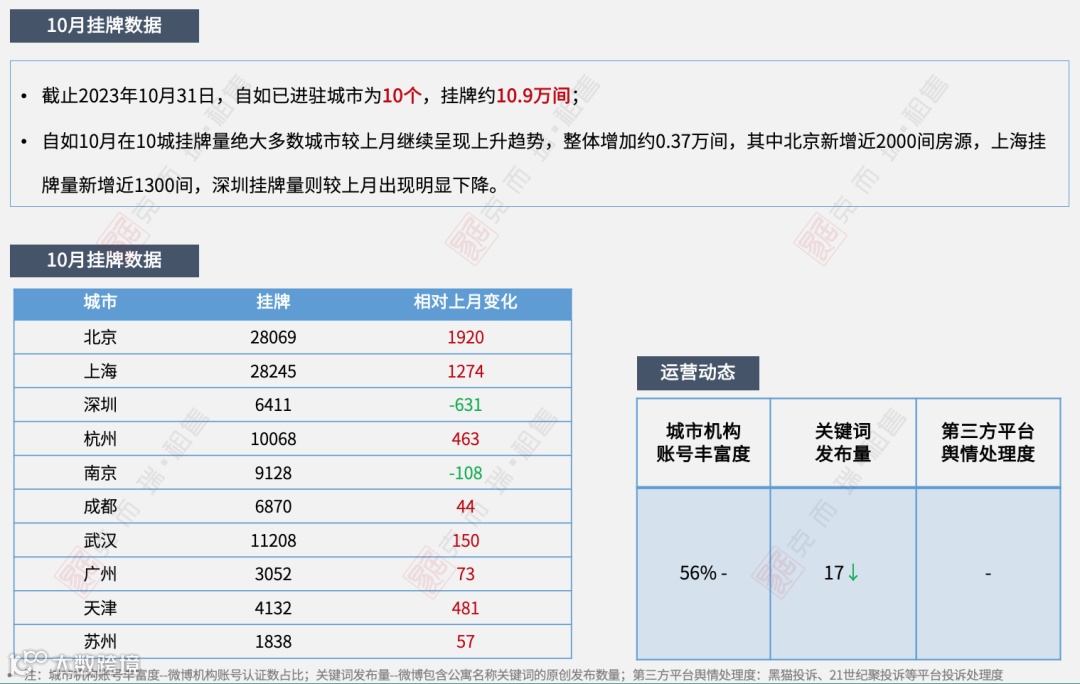Screen dimensions: 1080x684
Task: Select listing value 6411
Action: tap(273, 404)
